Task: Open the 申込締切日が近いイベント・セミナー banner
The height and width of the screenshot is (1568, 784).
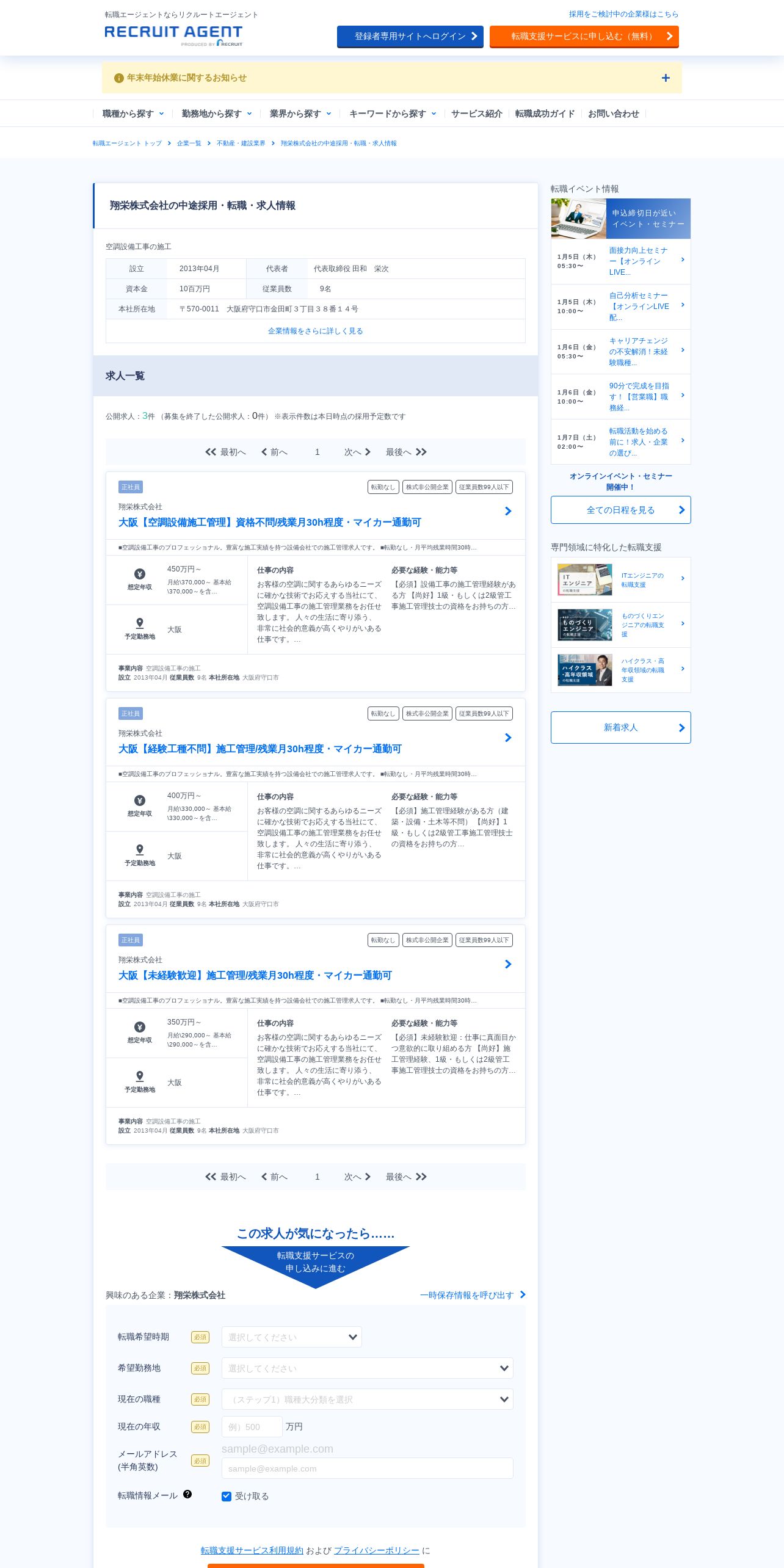Action: pyautogui.click(x=621, y=219)
